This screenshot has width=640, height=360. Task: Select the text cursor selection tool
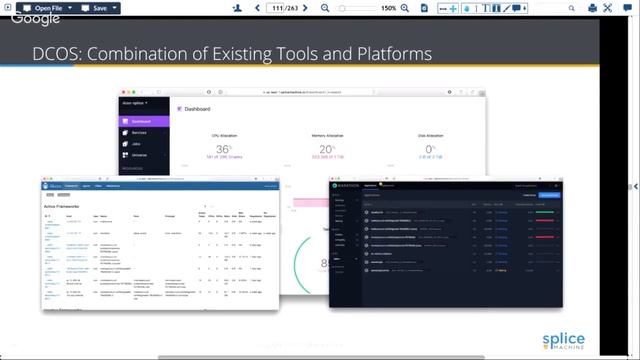[476, 8]
